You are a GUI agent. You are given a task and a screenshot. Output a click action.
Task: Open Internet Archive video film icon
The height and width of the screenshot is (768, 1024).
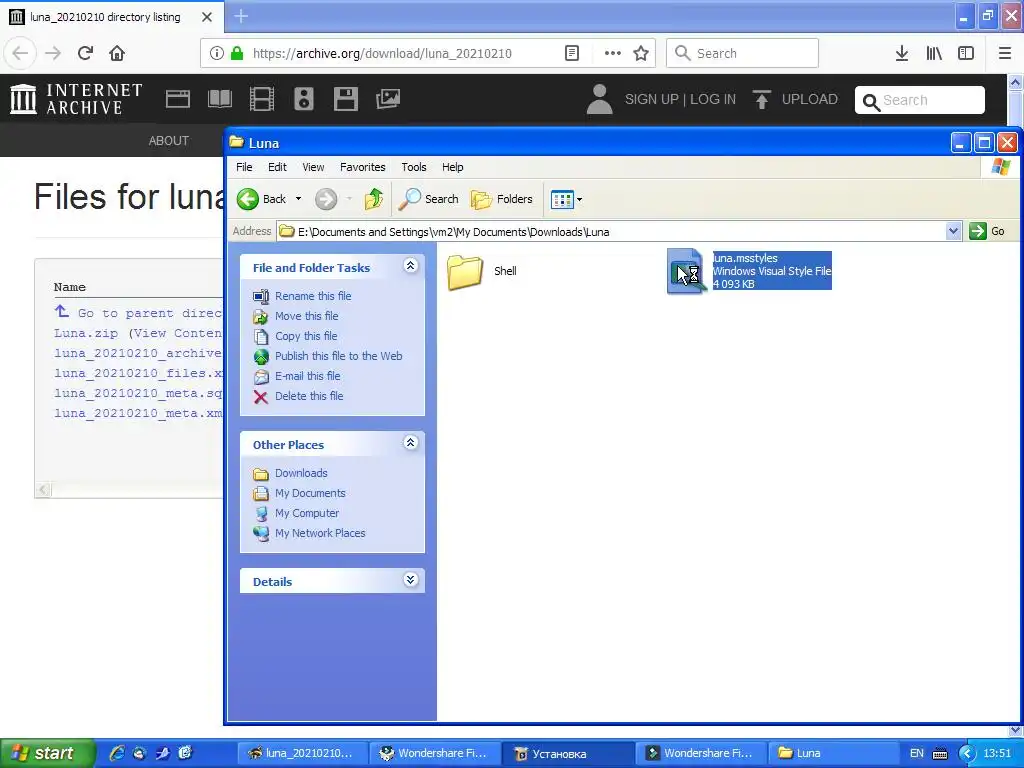pyautogui.click(x=262, y=99)
